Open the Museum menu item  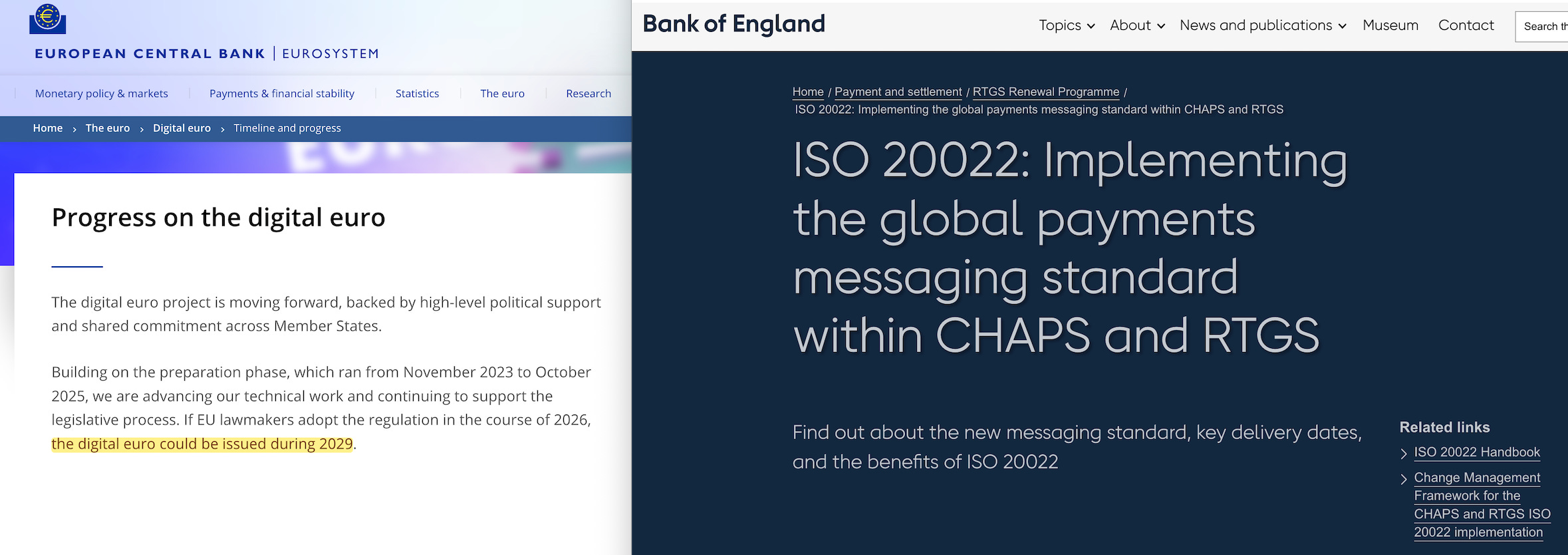pyautogui.click(x=1390, y=25)
